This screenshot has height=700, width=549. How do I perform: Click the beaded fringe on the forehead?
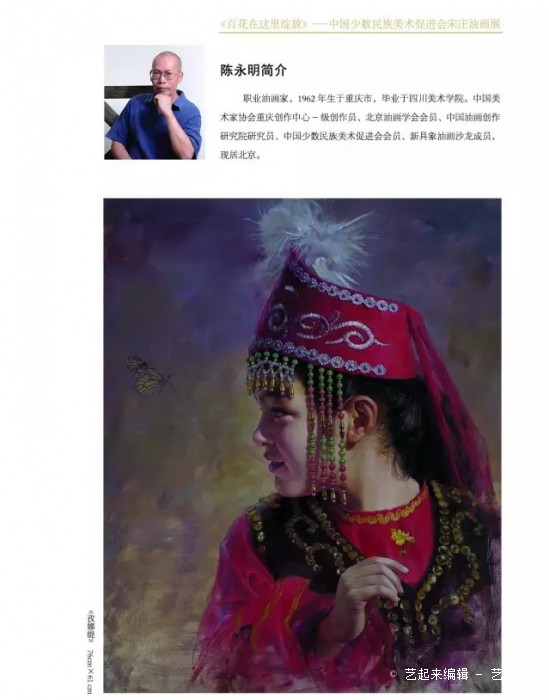tap(271, 374)
